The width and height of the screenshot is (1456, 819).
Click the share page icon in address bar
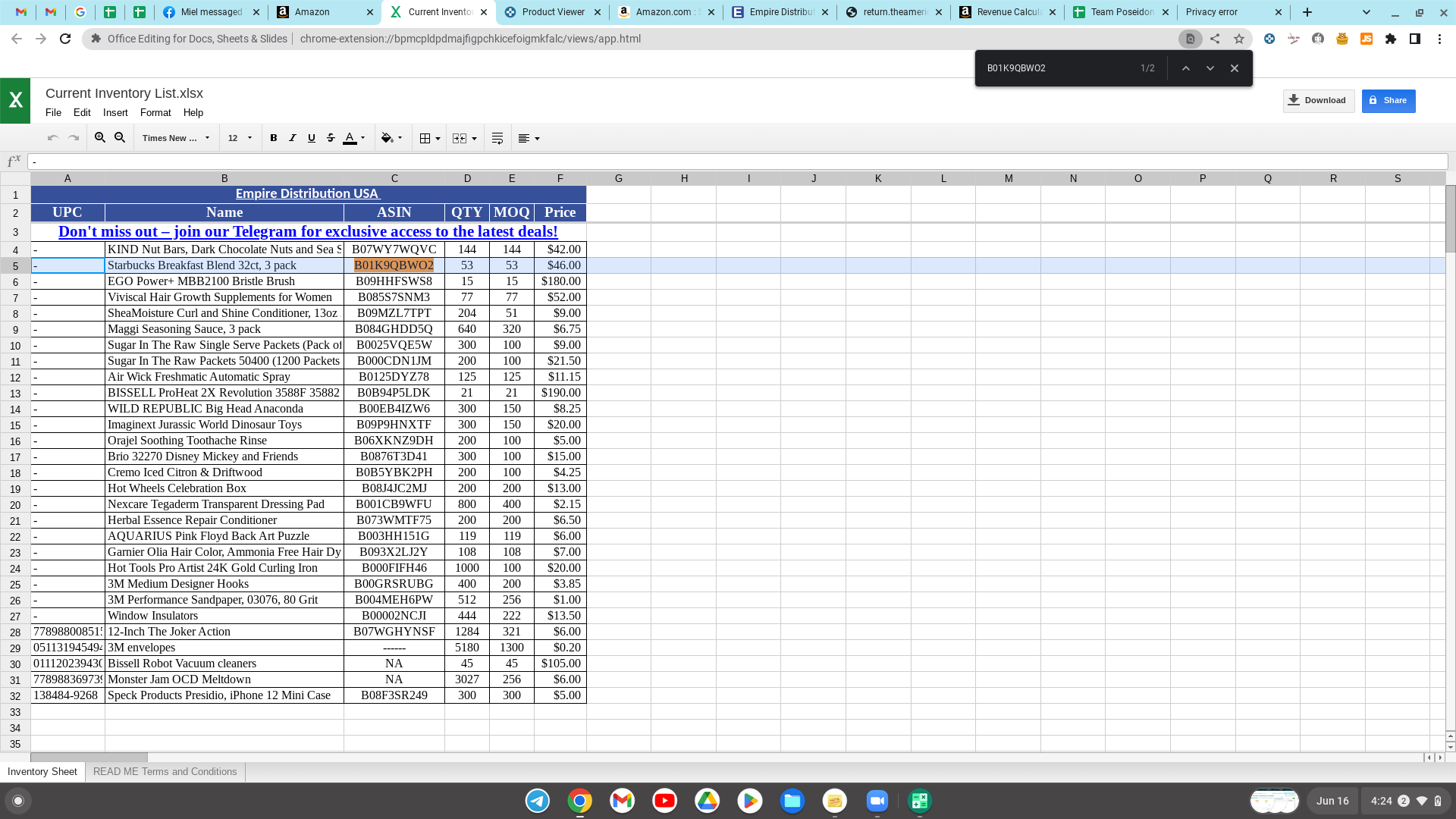coord(1215,39)
